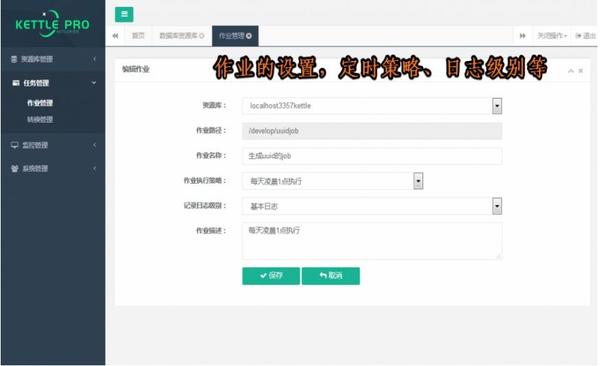This screenshot has height=366, width=600.
Task: Click the 作业路径 field showing /develop/uuidjob
Action: coord(372,131)
